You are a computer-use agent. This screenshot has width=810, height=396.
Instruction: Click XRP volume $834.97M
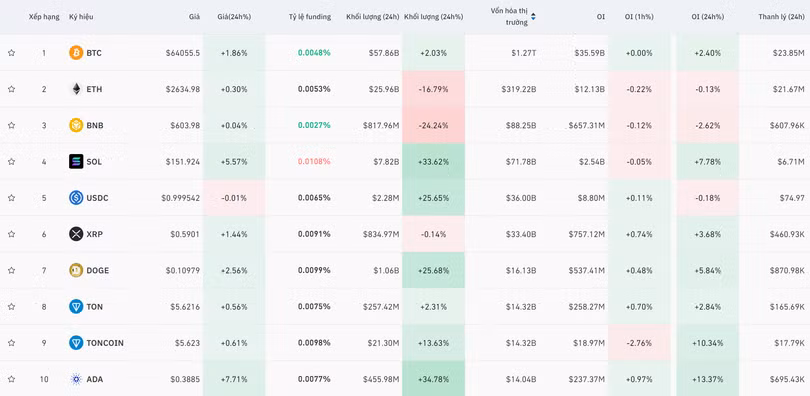coord(381,234)
